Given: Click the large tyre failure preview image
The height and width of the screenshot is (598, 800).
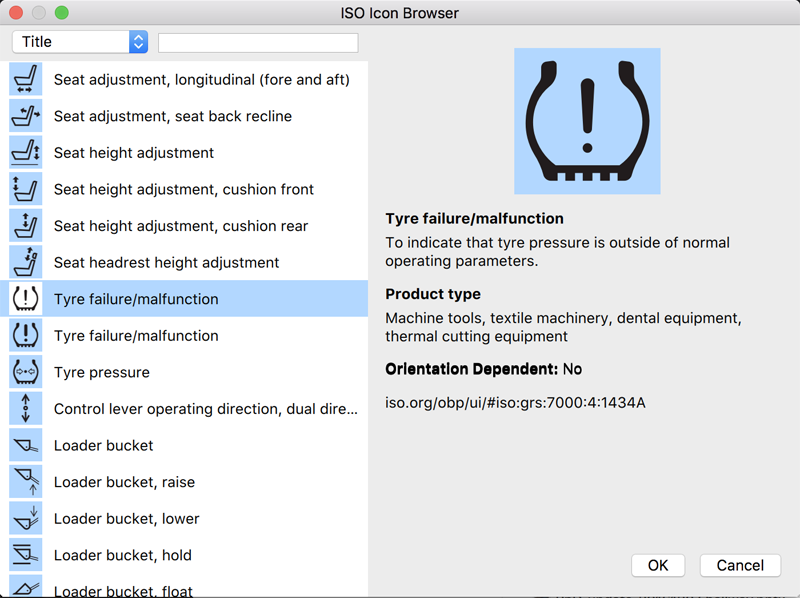Looking at the screenshot, I should tap(587, 121).
